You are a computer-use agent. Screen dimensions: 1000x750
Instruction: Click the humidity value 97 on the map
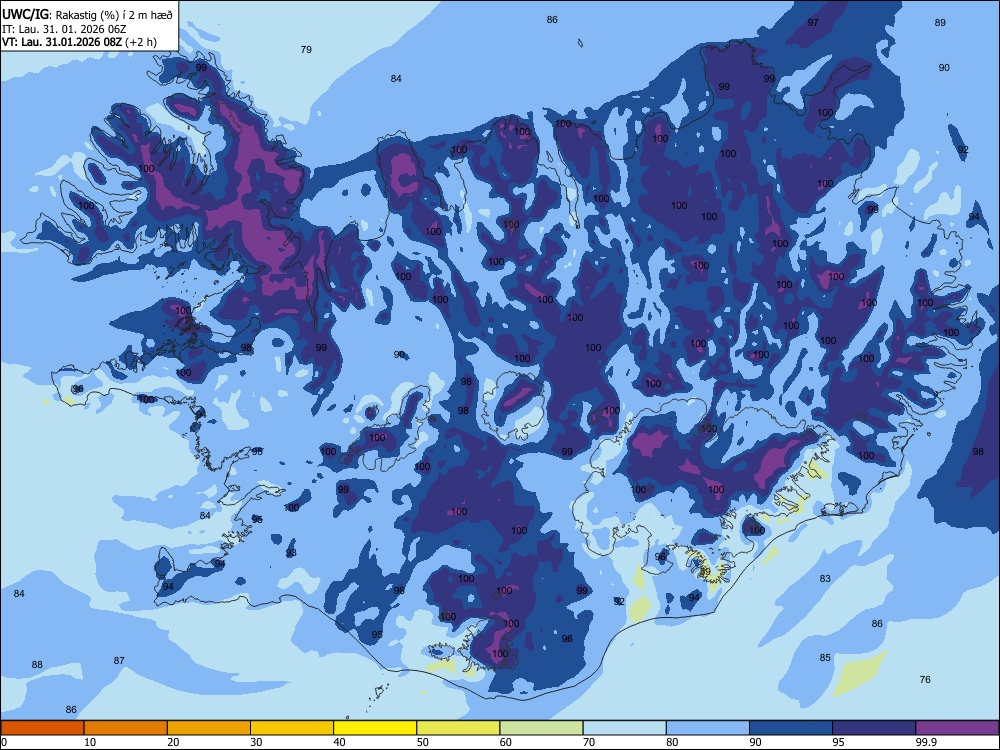tap(813, 22)
